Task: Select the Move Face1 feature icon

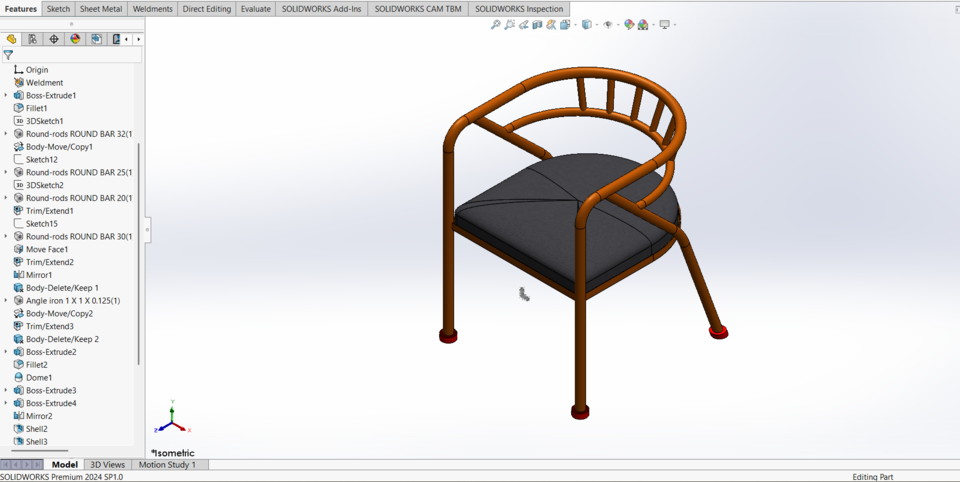Action: point(18,249)
